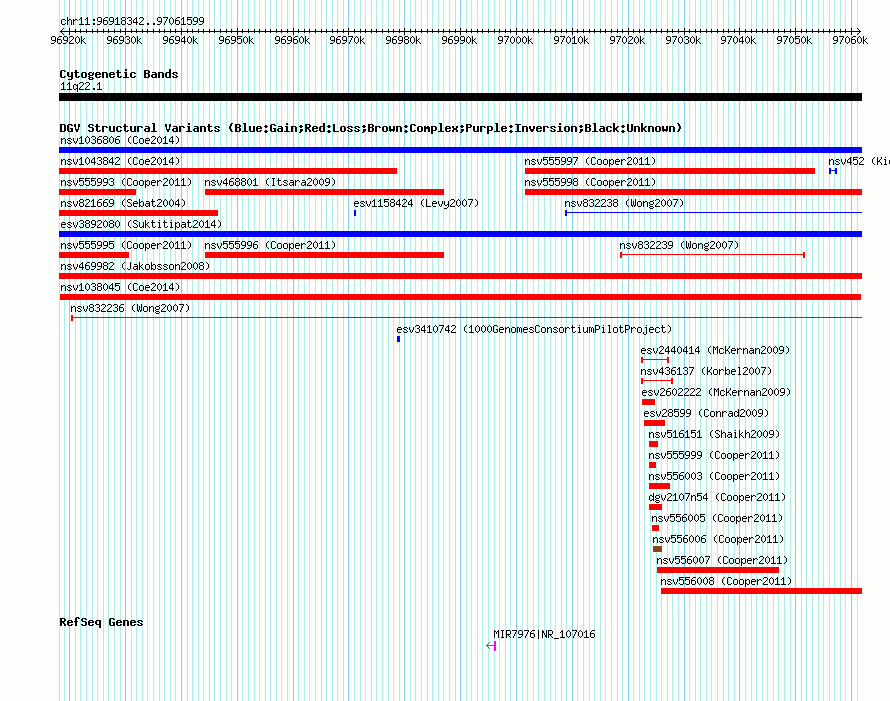Open the nsv821669 (Sebat2004) variant
Image resolution: width=890 pixels, height=701 pixels.
(123, 203)
